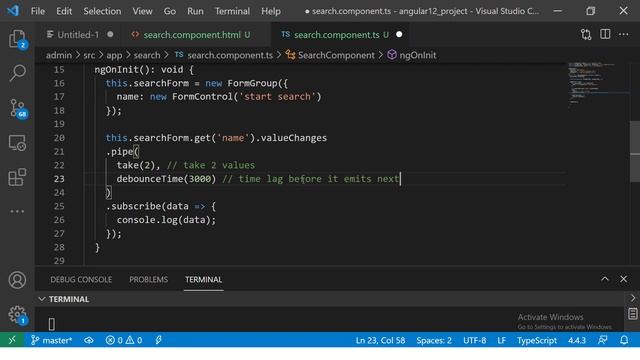Open the File menu
Screen dimensions: 640x360
click(38, 11)
